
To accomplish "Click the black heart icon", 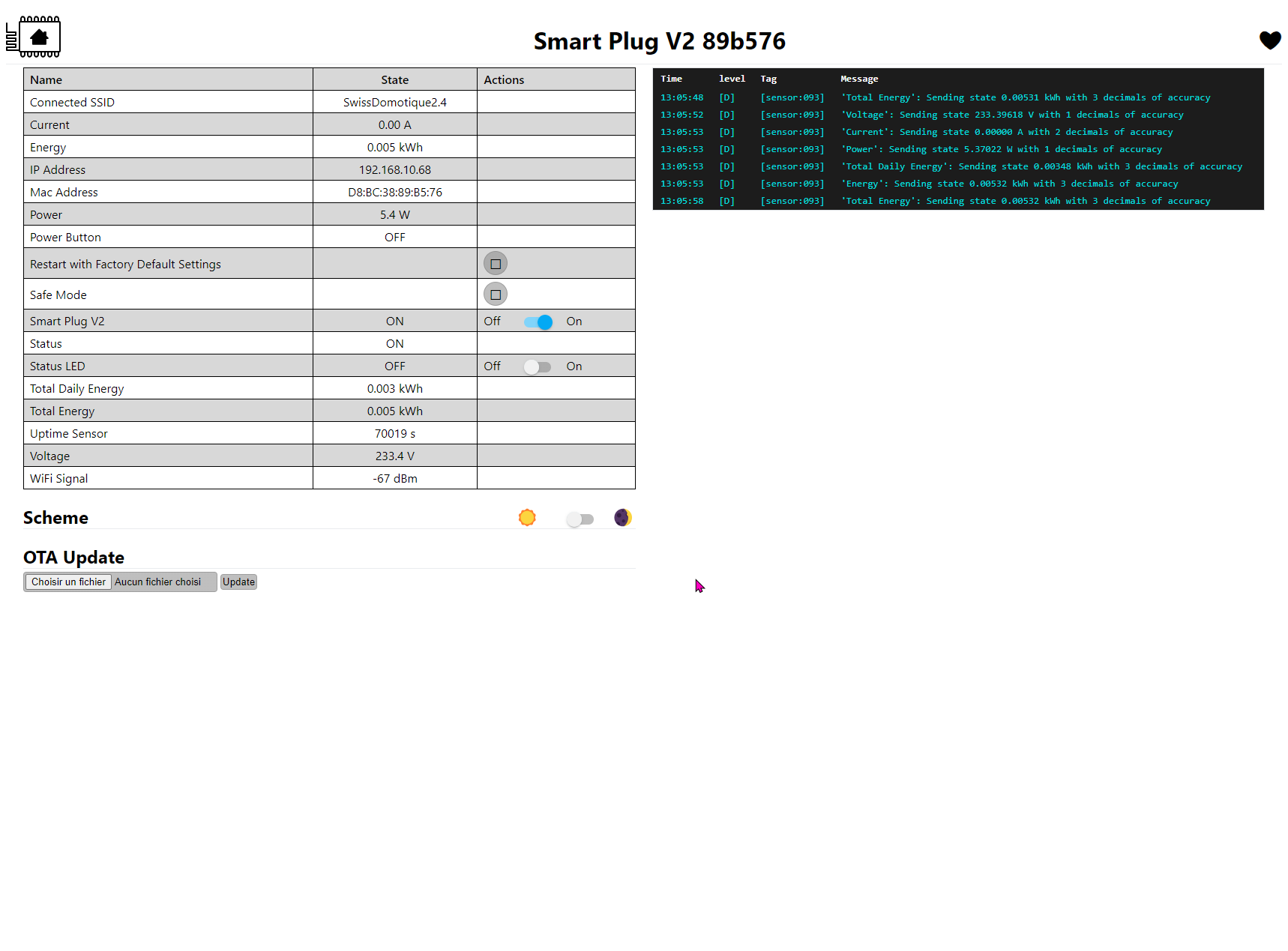I will tap(1270, 40).
